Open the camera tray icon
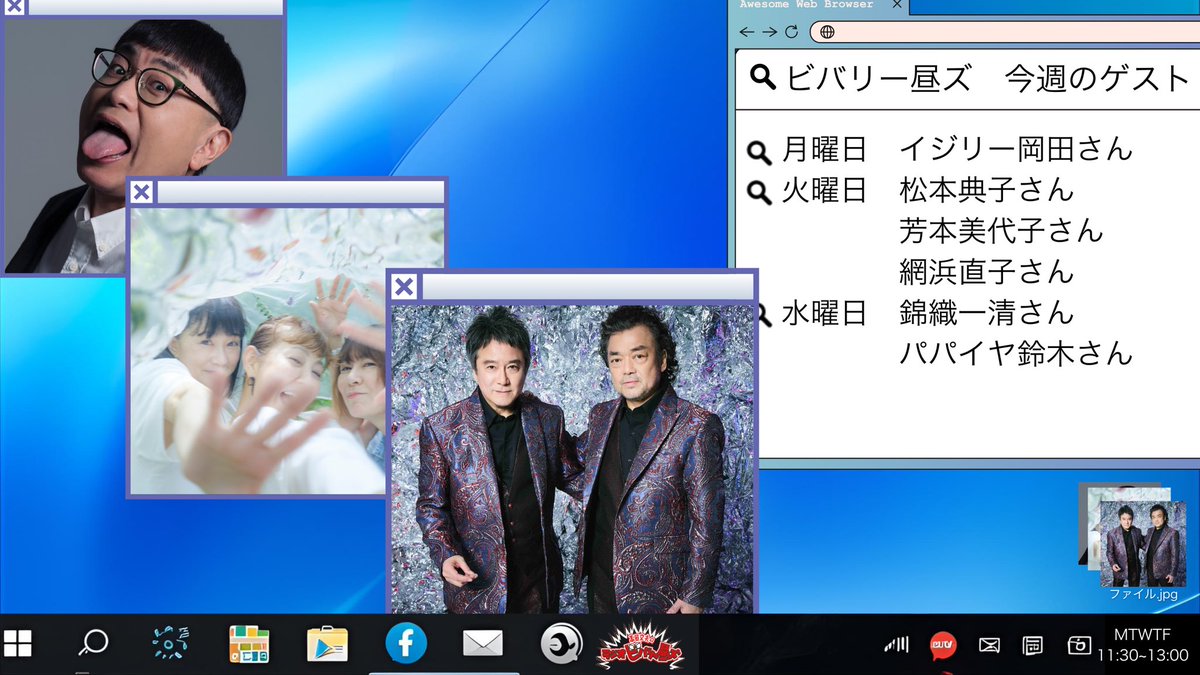1200x675 pixels. (x=1078, y=645)
